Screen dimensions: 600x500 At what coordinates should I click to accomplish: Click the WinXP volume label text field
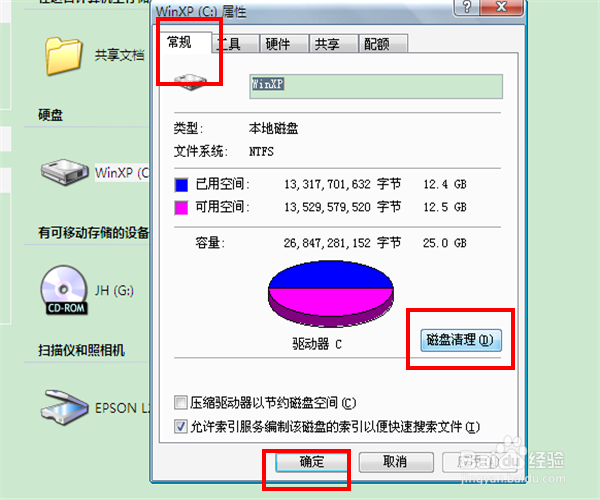pos(376,86)
